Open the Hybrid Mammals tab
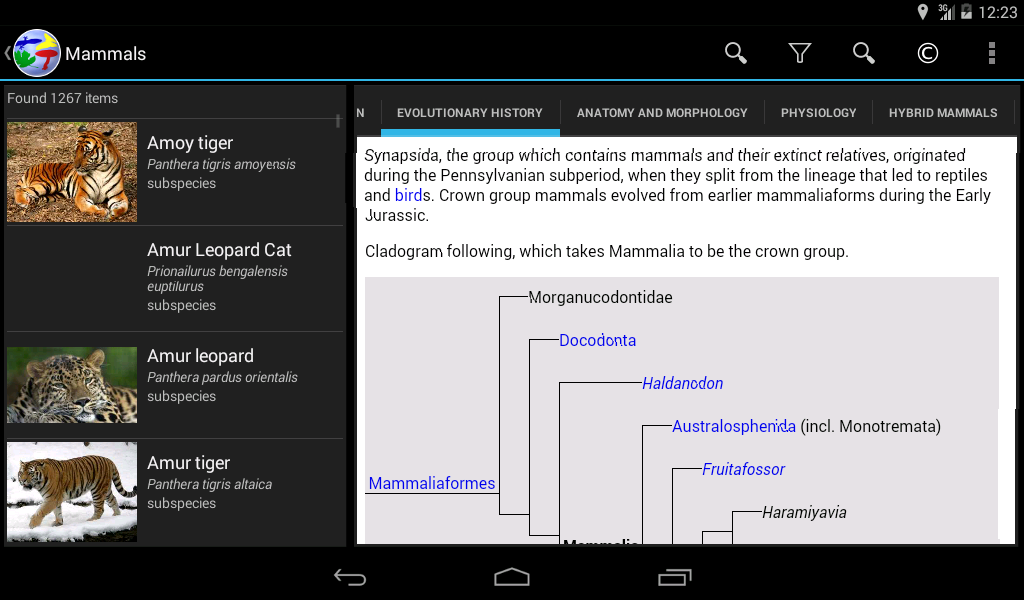Viewport: 1024px width, 600px height. click(x=942, y=113)
